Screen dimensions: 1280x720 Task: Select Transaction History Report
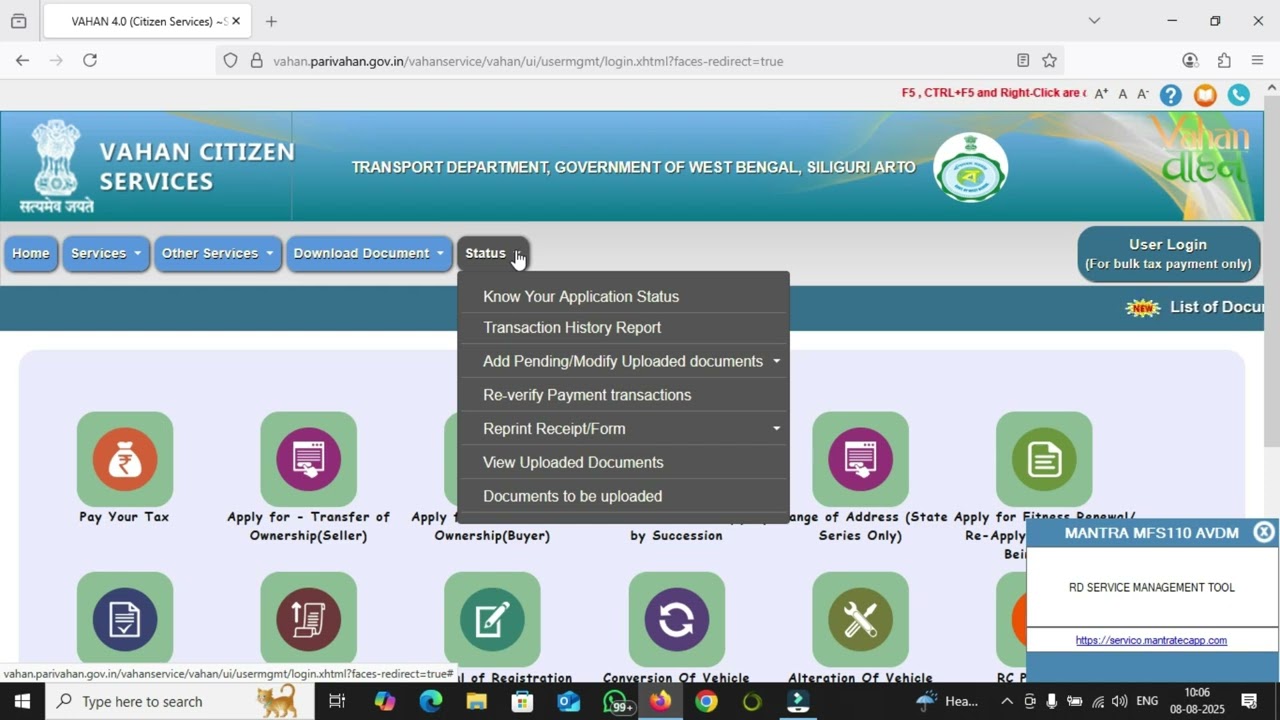572,327
